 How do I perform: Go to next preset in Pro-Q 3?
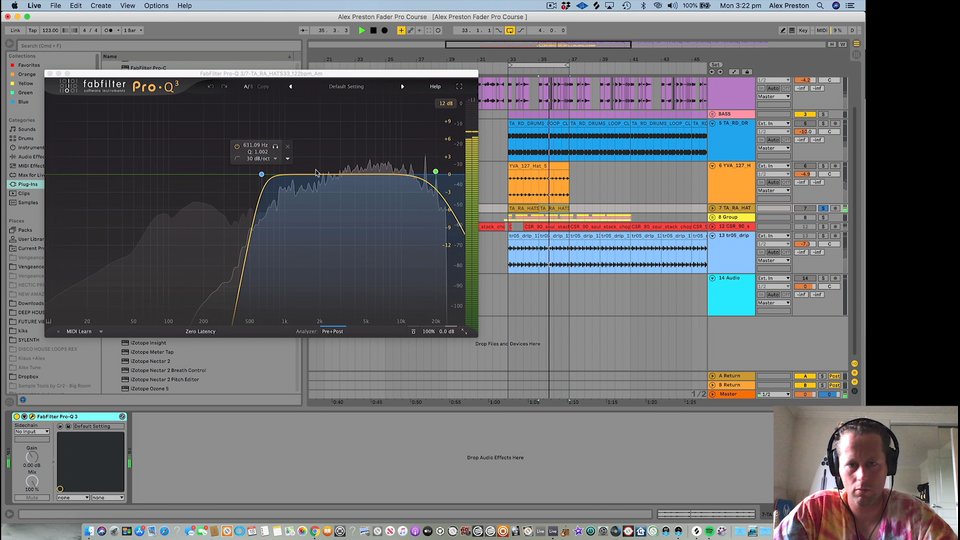(402, 86)
